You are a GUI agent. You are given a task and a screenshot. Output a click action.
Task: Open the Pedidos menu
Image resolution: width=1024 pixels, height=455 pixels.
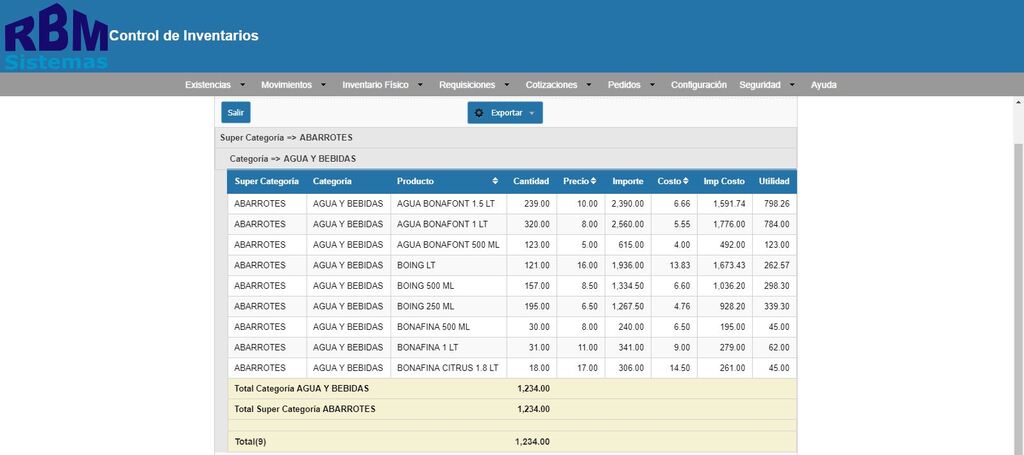[x=624, y=85]
